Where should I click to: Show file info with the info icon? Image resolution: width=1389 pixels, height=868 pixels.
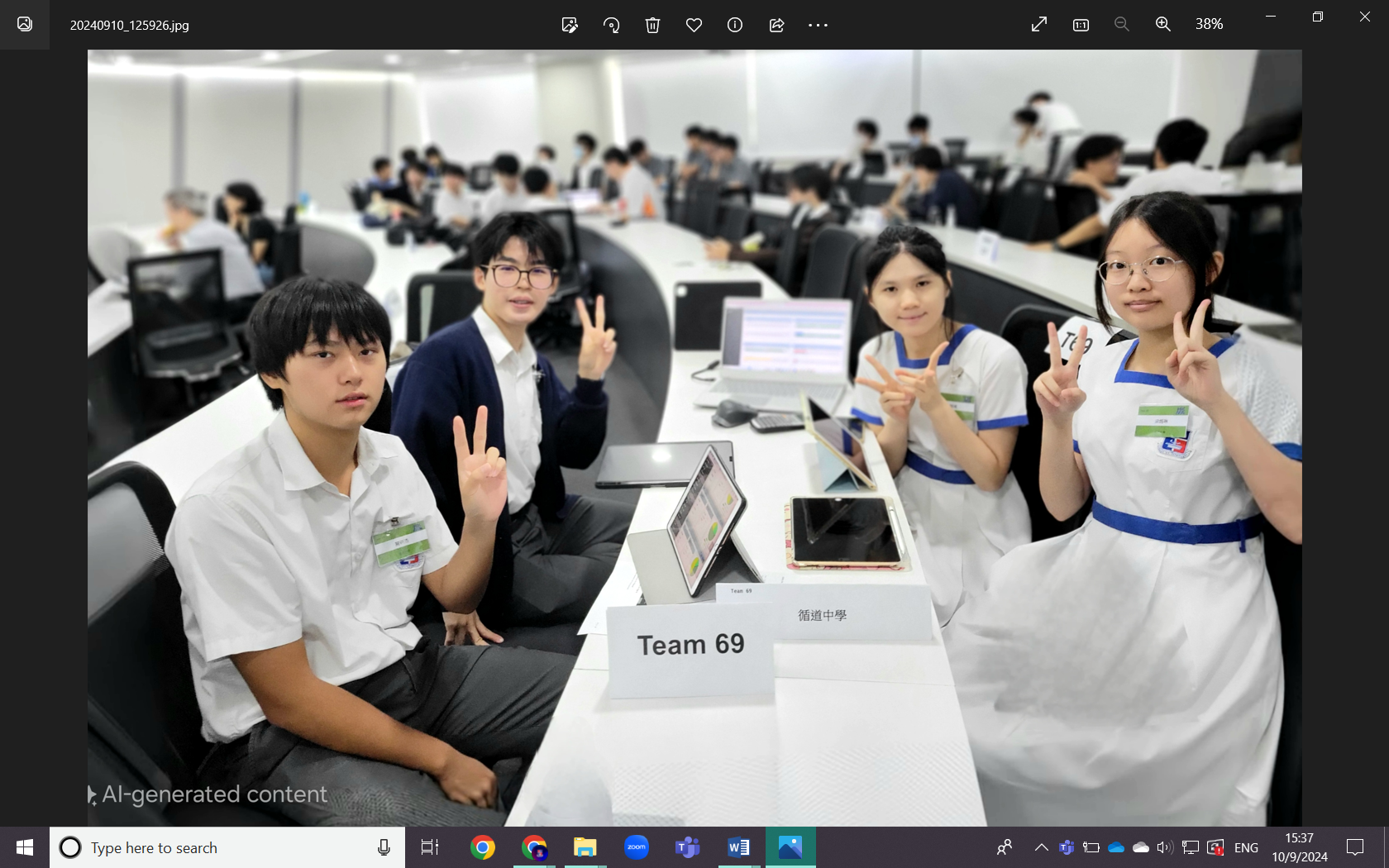point(735,25)
